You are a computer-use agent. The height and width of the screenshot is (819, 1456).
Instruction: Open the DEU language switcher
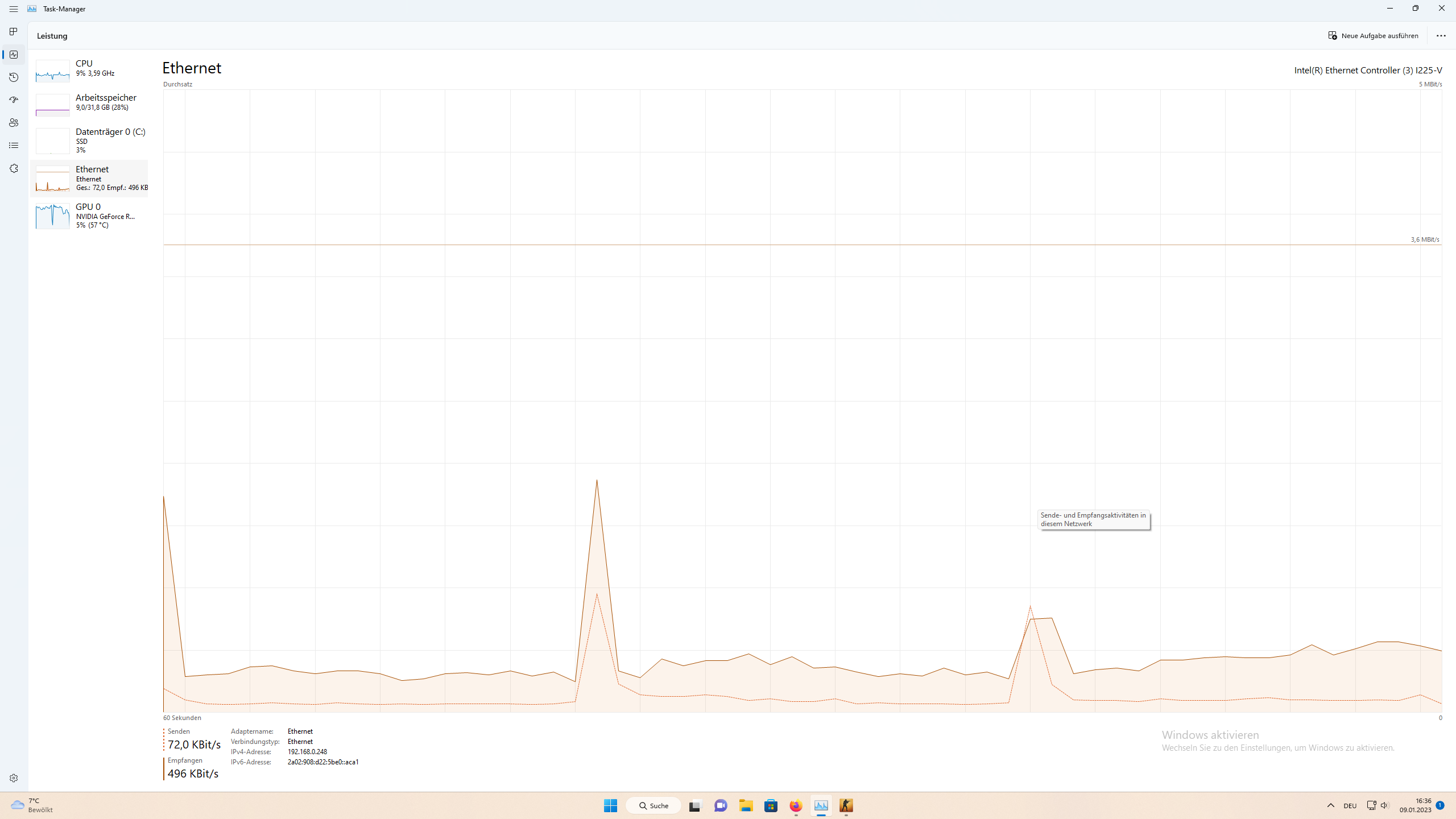point(1350,805)
